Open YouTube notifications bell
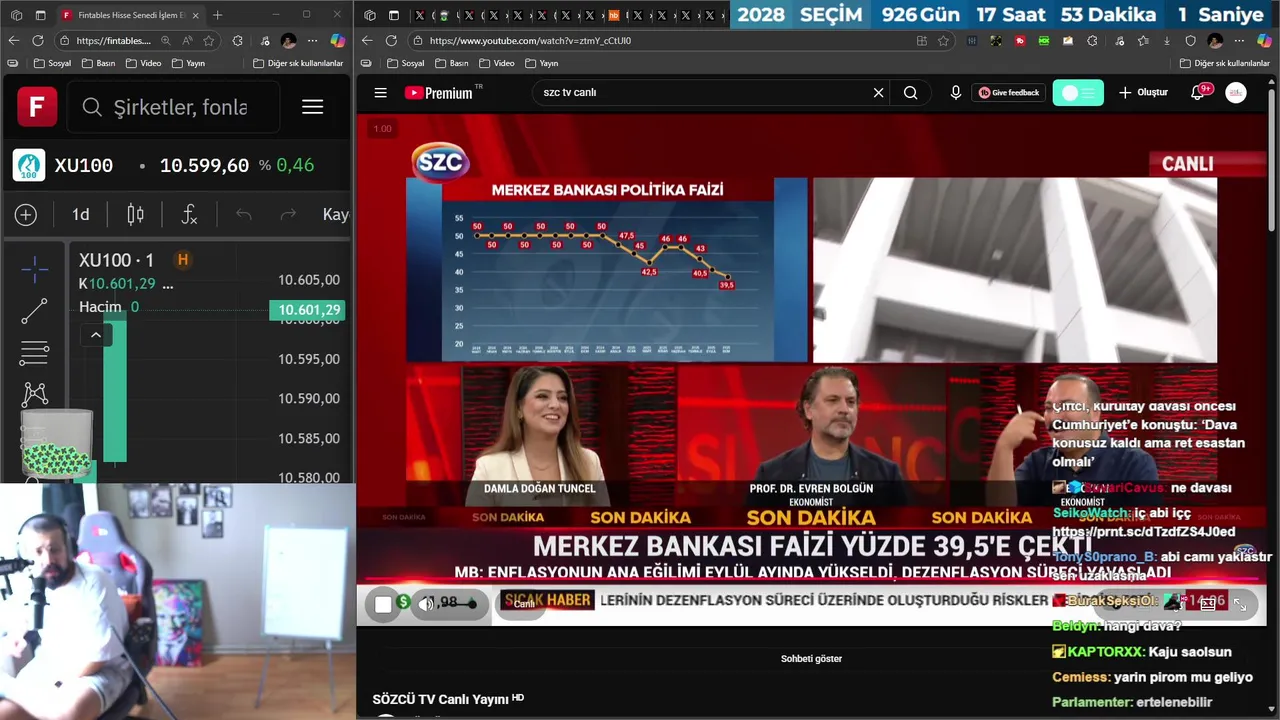The height and width of the screenshot is (720, 1280). click(1198, 92)
